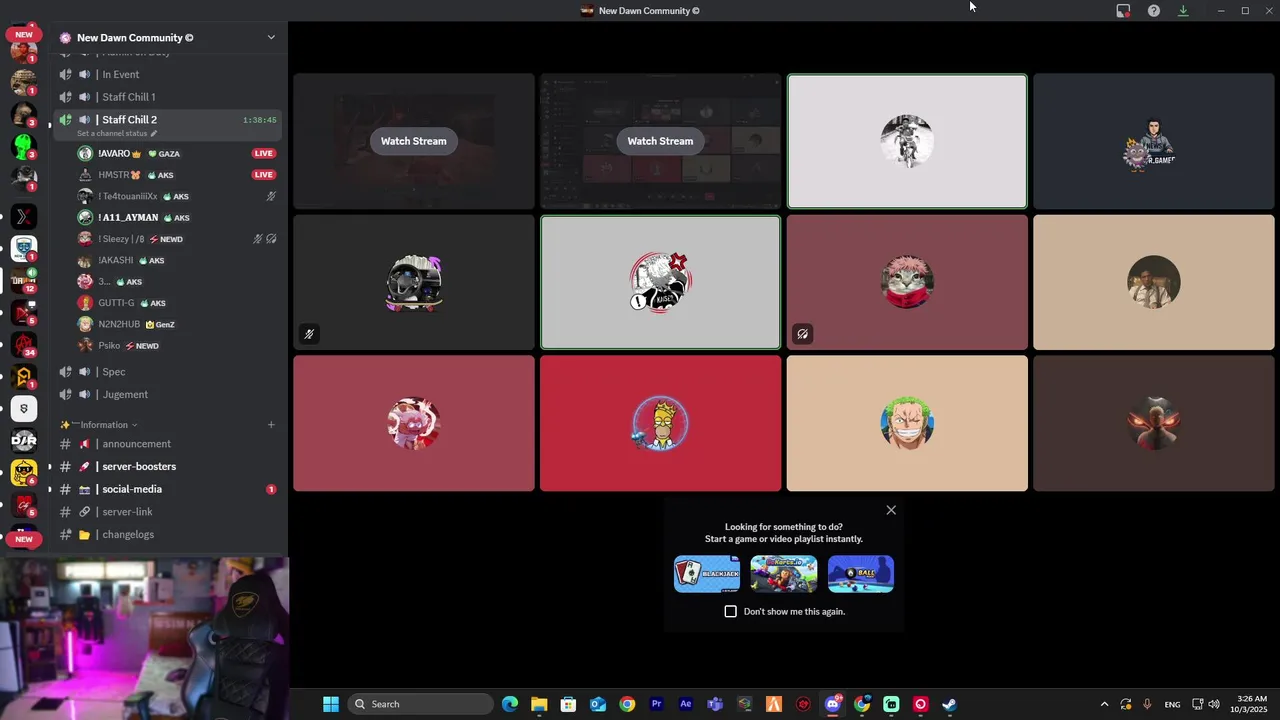Image resolution: width=1280 pixels, height=720 pixels.
Task: Click the microphone icon in system tray
Action: pyautogui.click(x=1147, y=704)
